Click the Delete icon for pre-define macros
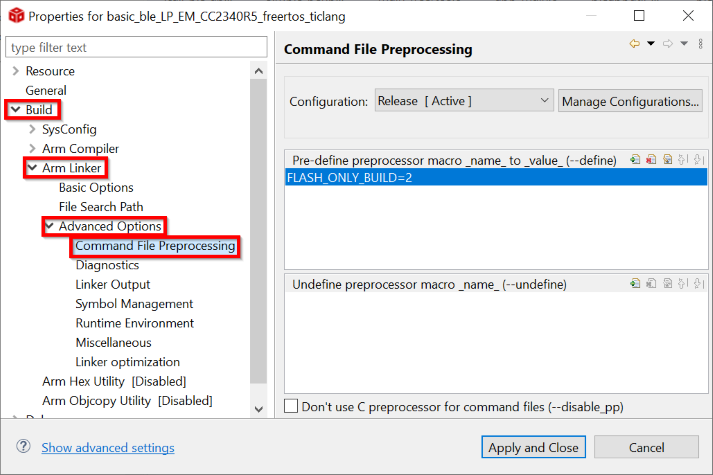713x475 pixels. click(x=651, y=160)
